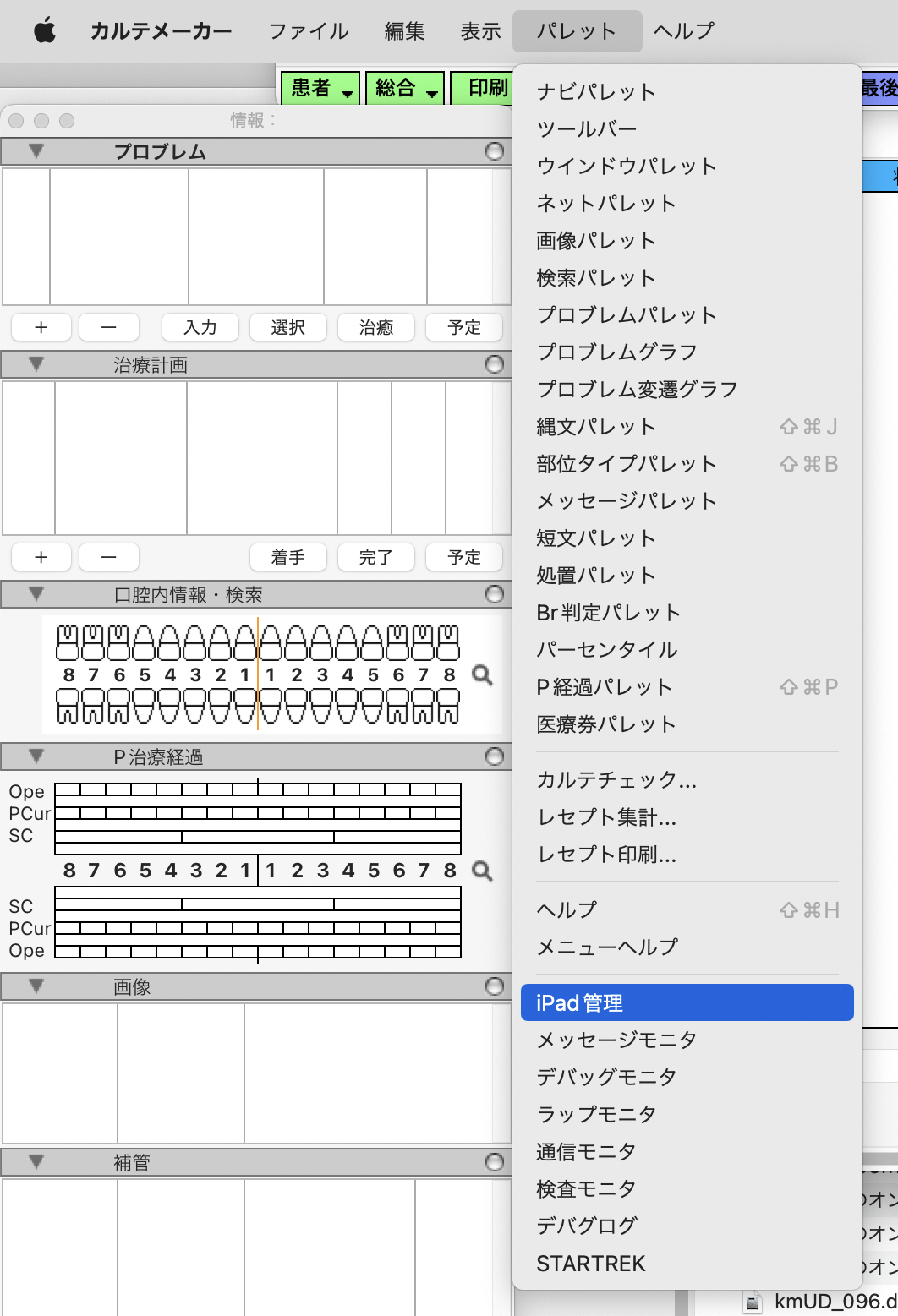Click the kmUD_096 file icon
The height and width of the screenshot is (1316, 898).
coord(752,1302)
